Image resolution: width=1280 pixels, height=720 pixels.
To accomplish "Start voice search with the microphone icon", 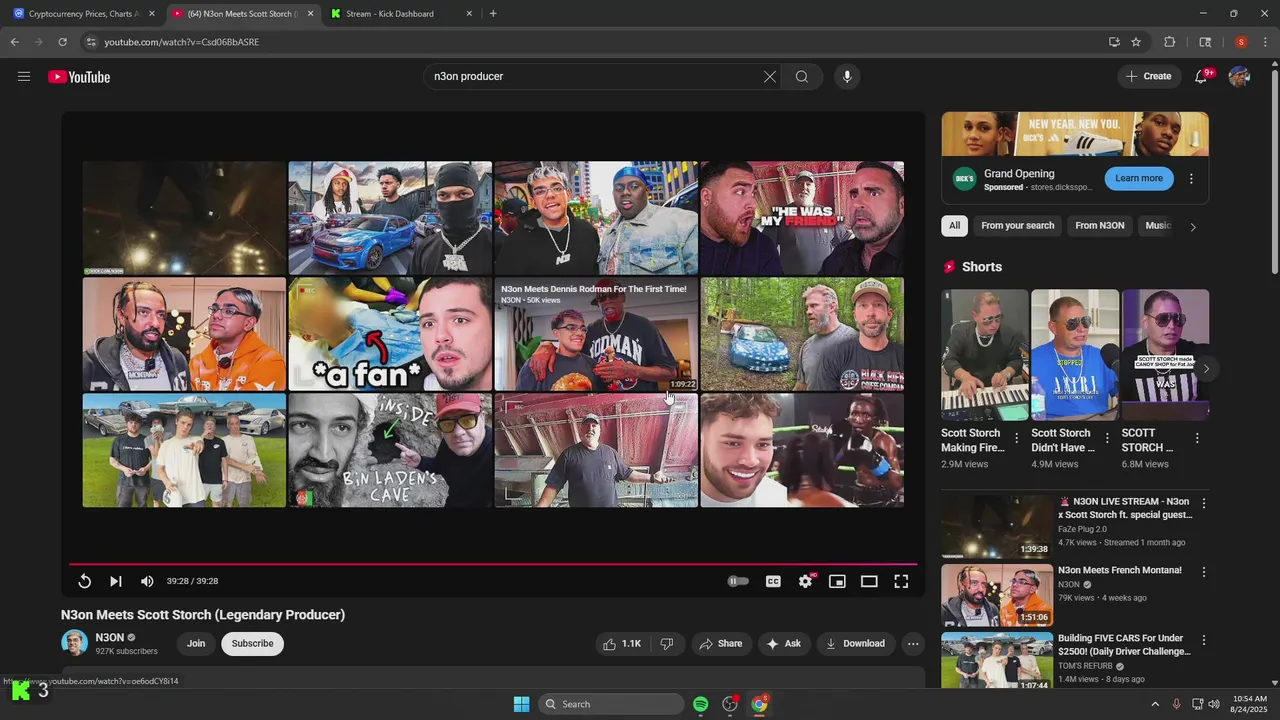I will [x=847, y=77].
